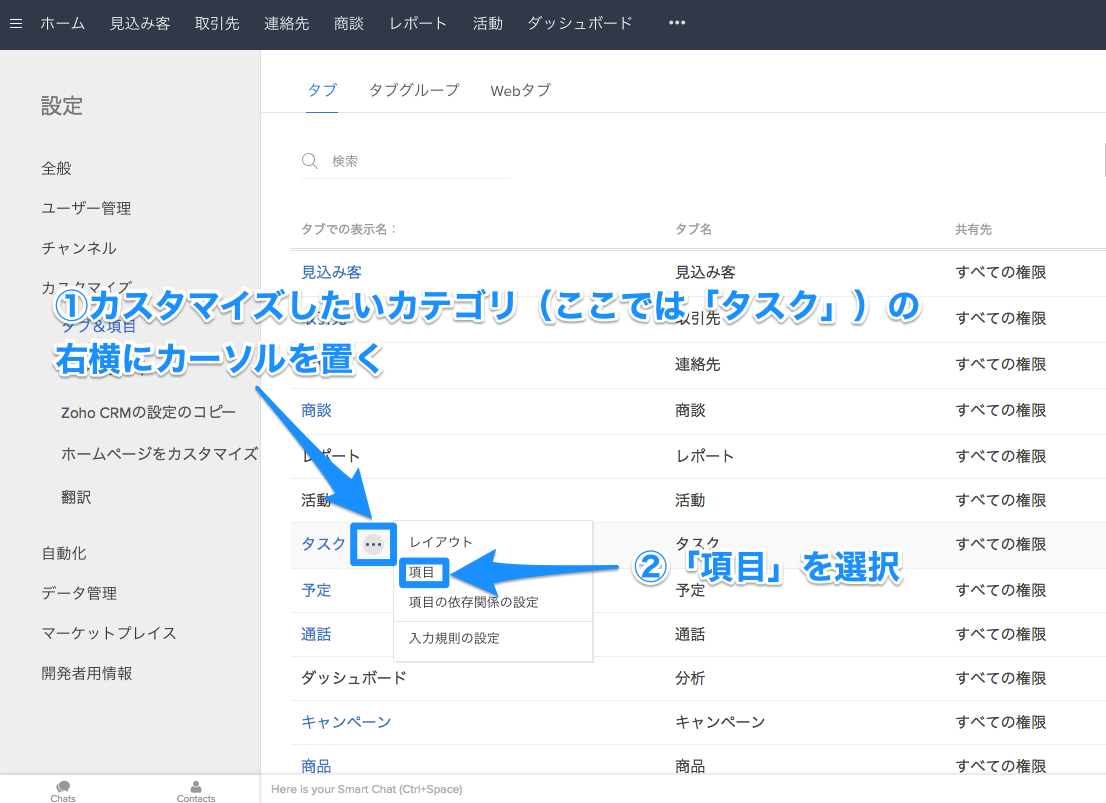Screen dimensions: 1106x803
Task: Open the Contacts icon in bottom bar
Action: 195,791
